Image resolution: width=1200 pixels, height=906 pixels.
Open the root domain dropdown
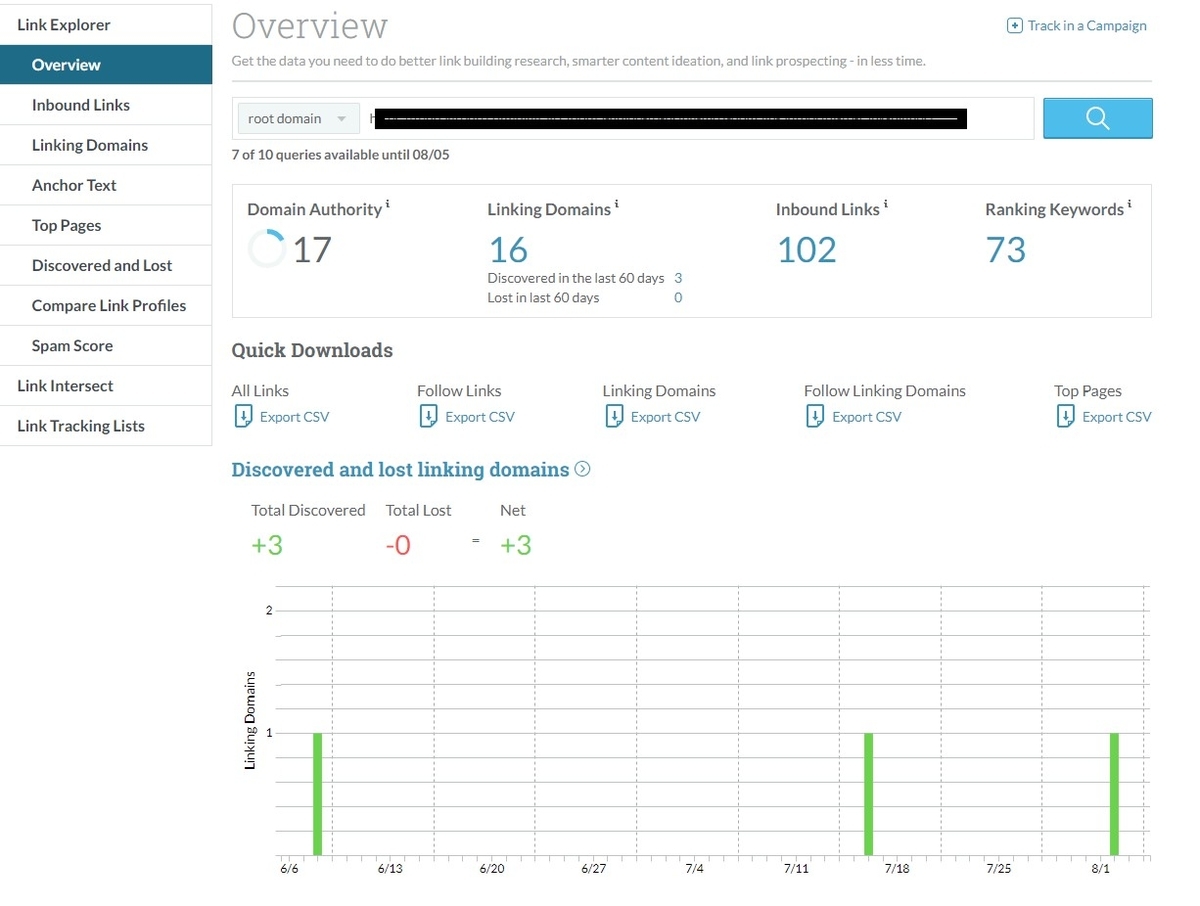[x=298, y=118]
